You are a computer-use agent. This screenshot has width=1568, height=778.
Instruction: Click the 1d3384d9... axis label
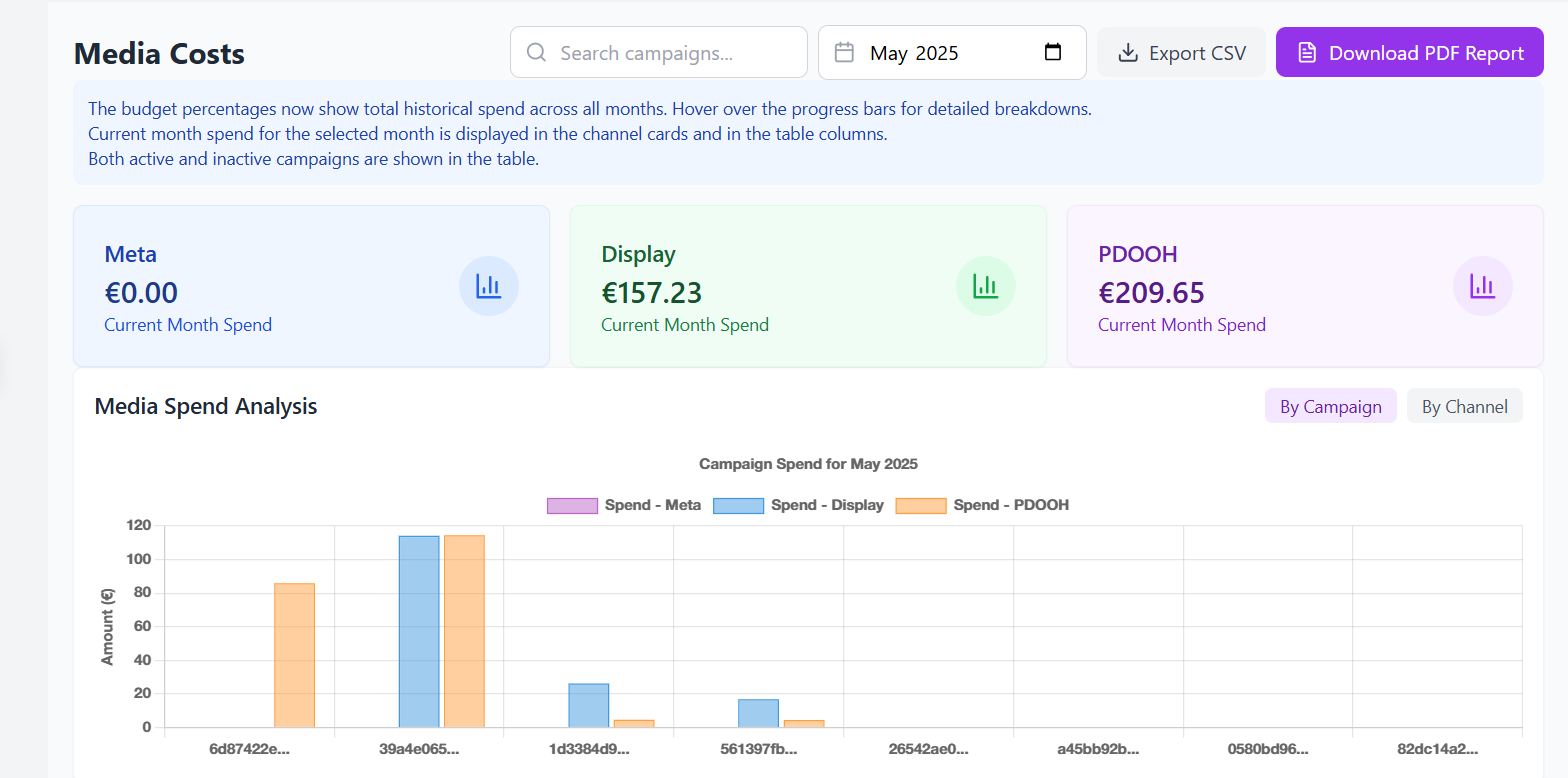click(x=589, y=748)
